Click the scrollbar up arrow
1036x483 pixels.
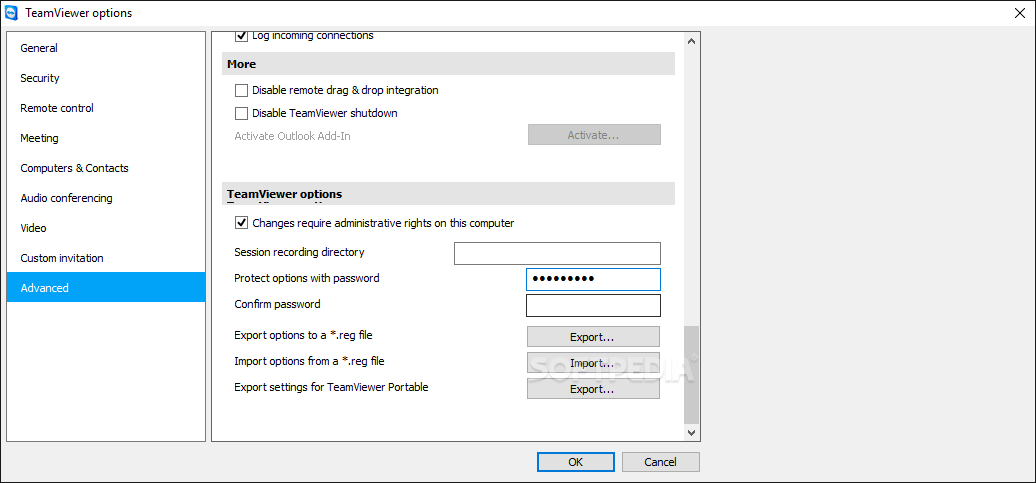coord(692,41)
